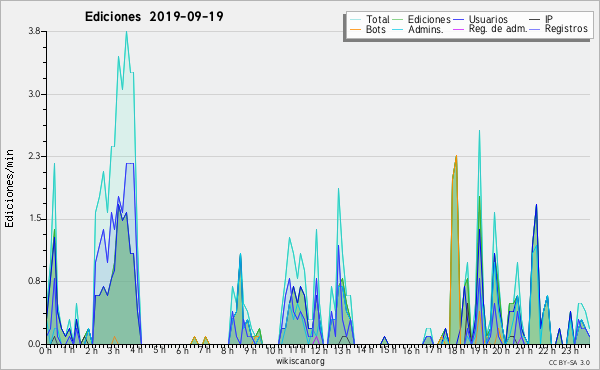
Task: Click the highest Total peak at 3.8
Action: (126, 32)
